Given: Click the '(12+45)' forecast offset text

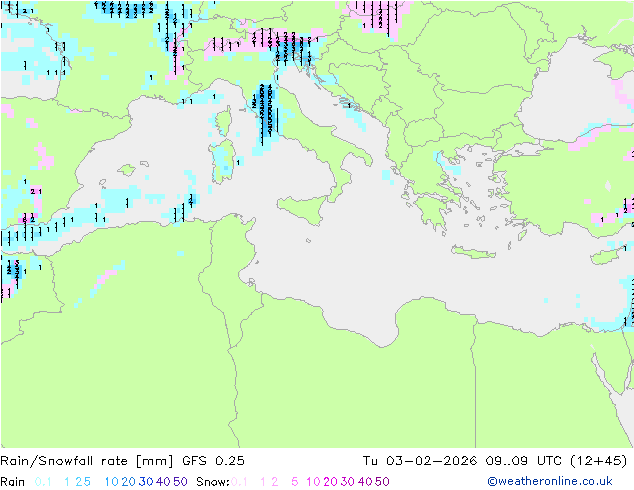Looking at the screenshot, I should pyautogui.click(x=598, y=461).
